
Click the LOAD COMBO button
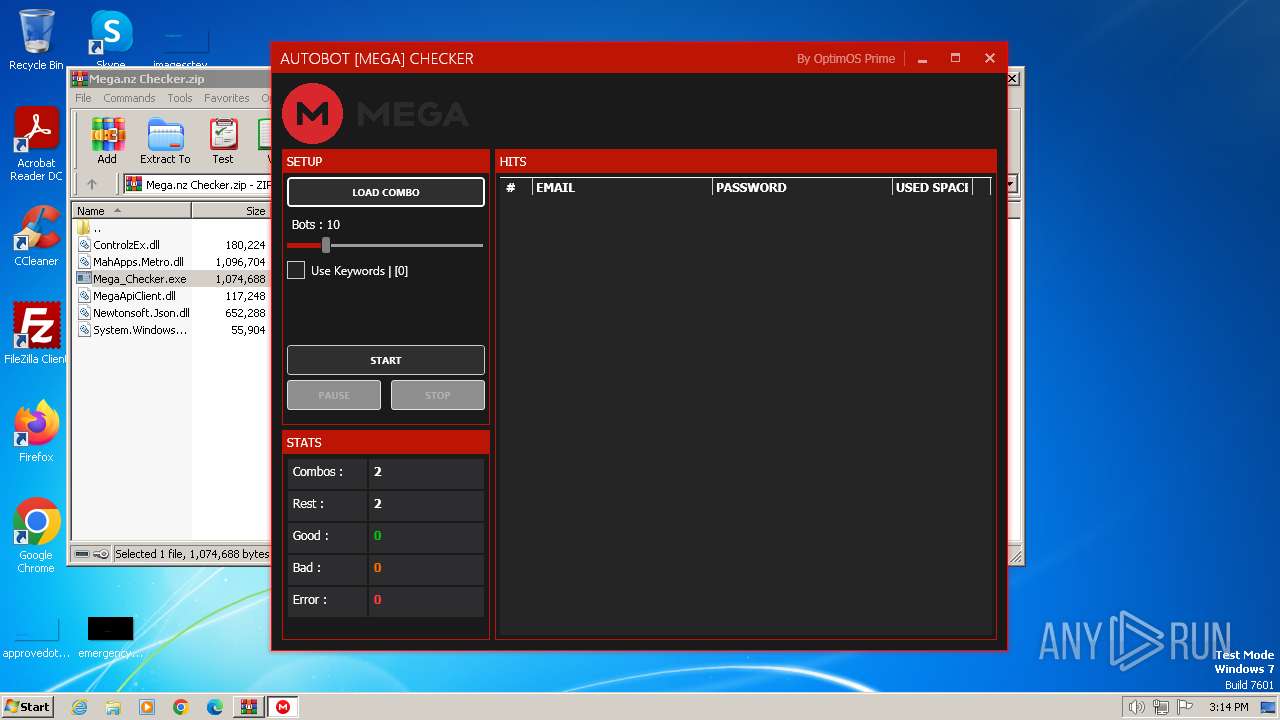click(386, 192)
